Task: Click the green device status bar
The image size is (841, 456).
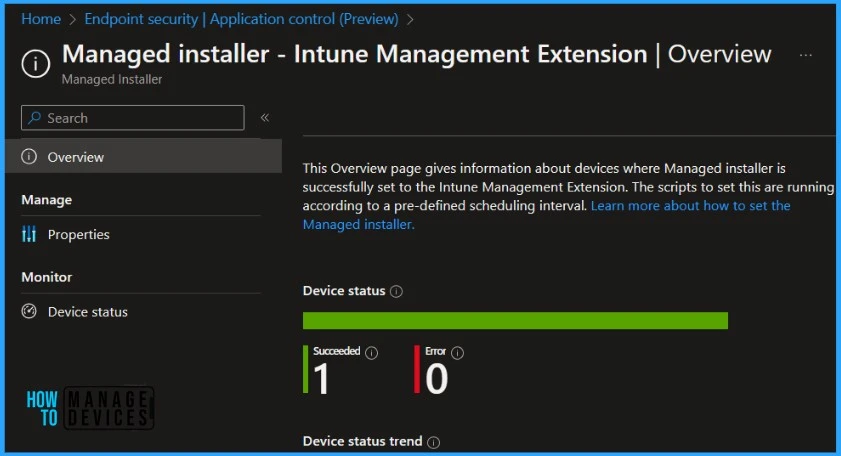Action: point(515,321)
